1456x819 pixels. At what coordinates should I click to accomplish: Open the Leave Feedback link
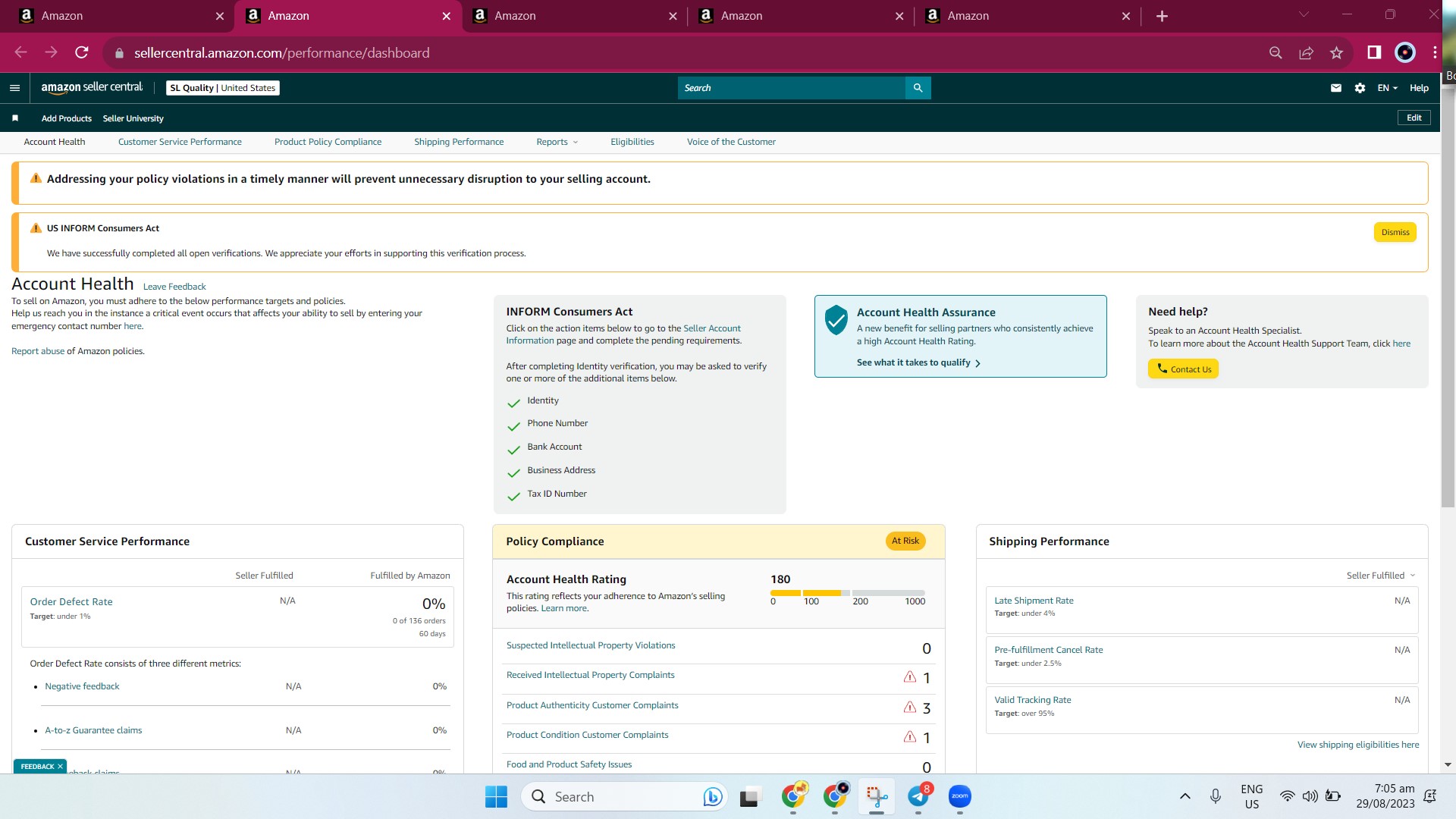click(174, 287)
